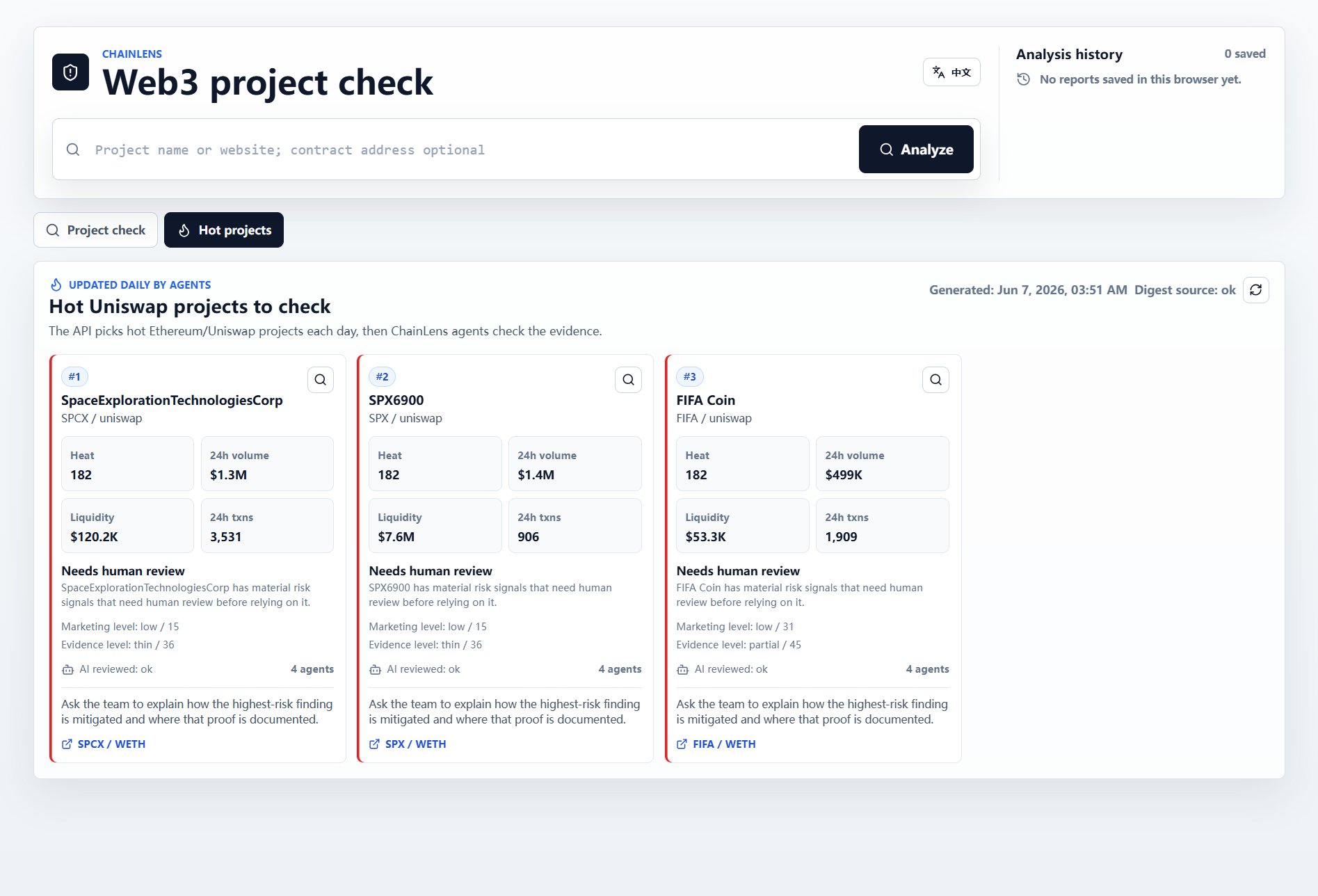1318x896 pixels.
Task: Click the 'Digest source: ok' status
Action: [1184, 290]
